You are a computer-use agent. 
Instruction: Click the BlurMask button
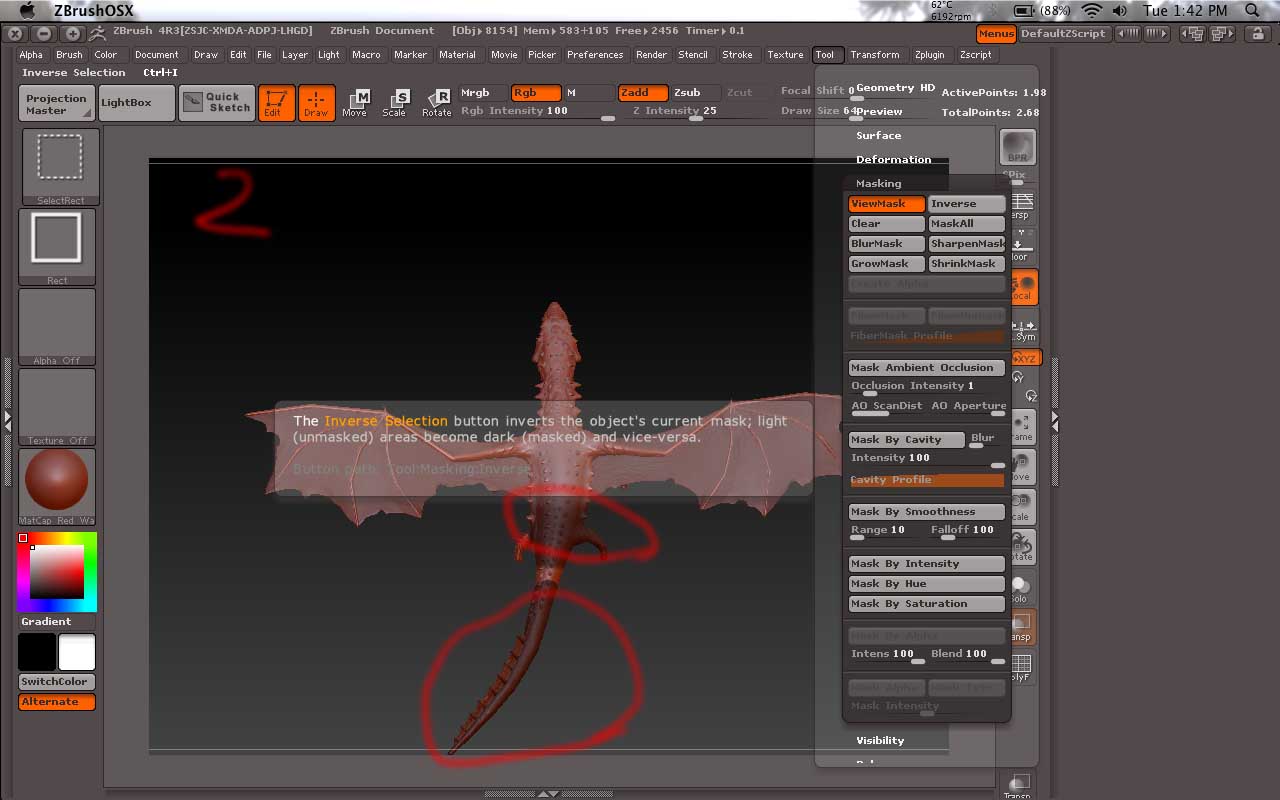point(885,243)
